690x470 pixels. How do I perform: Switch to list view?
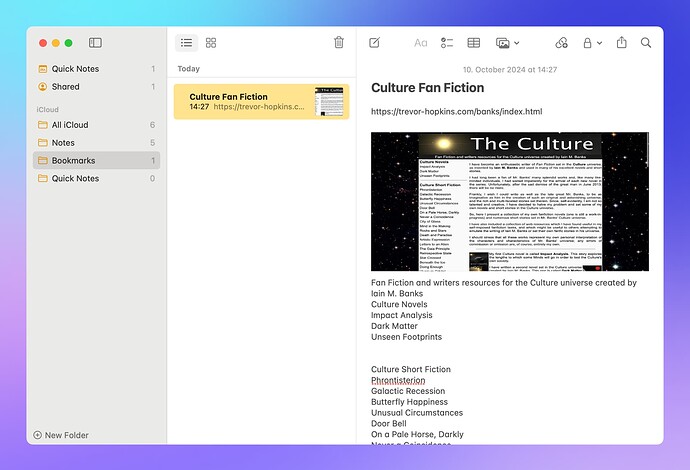pyautogui.click(x=186, y=43)
